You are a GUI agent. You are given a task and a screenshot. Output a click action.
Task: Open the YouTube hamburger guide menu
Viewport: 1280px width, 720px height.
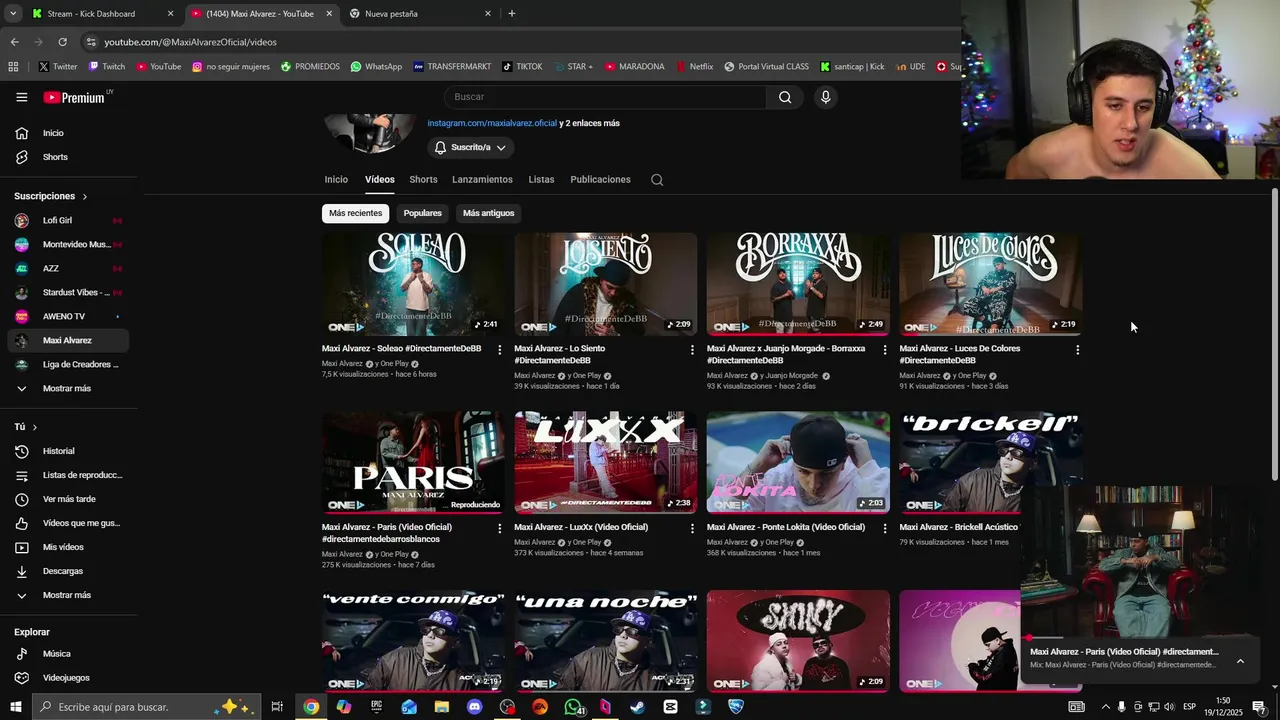coord(21,97)
